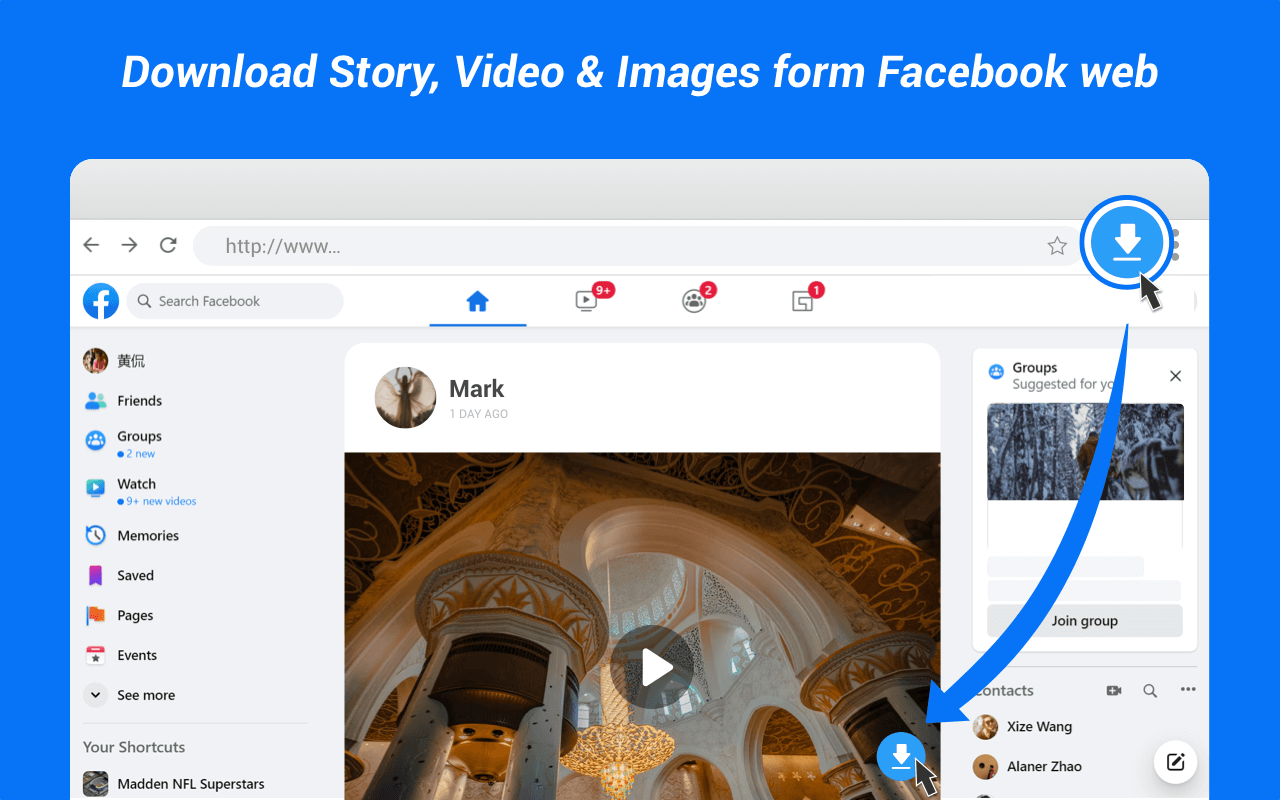Open Madden NFL Superstars shortcut
This screenshot has width=1280, height=800.
click(175, 784)
